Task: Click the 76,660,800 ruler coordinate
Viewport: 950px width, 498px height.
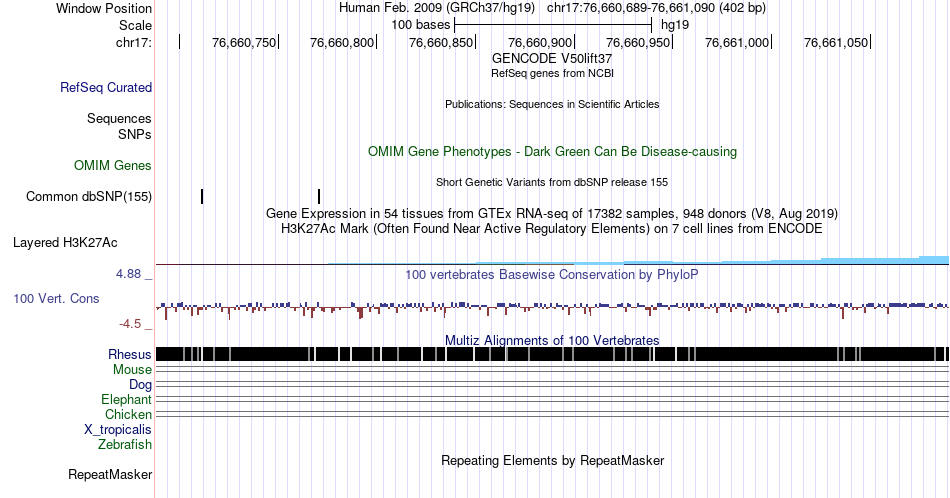Action: pyautogui.click(x=342, y=42)
